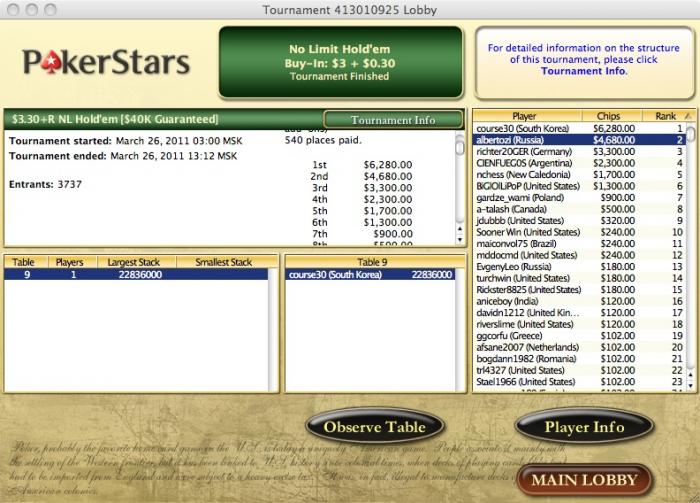Select table 9 row in tables list
This screenshot has height=503, width=700.
coord(136,274)
